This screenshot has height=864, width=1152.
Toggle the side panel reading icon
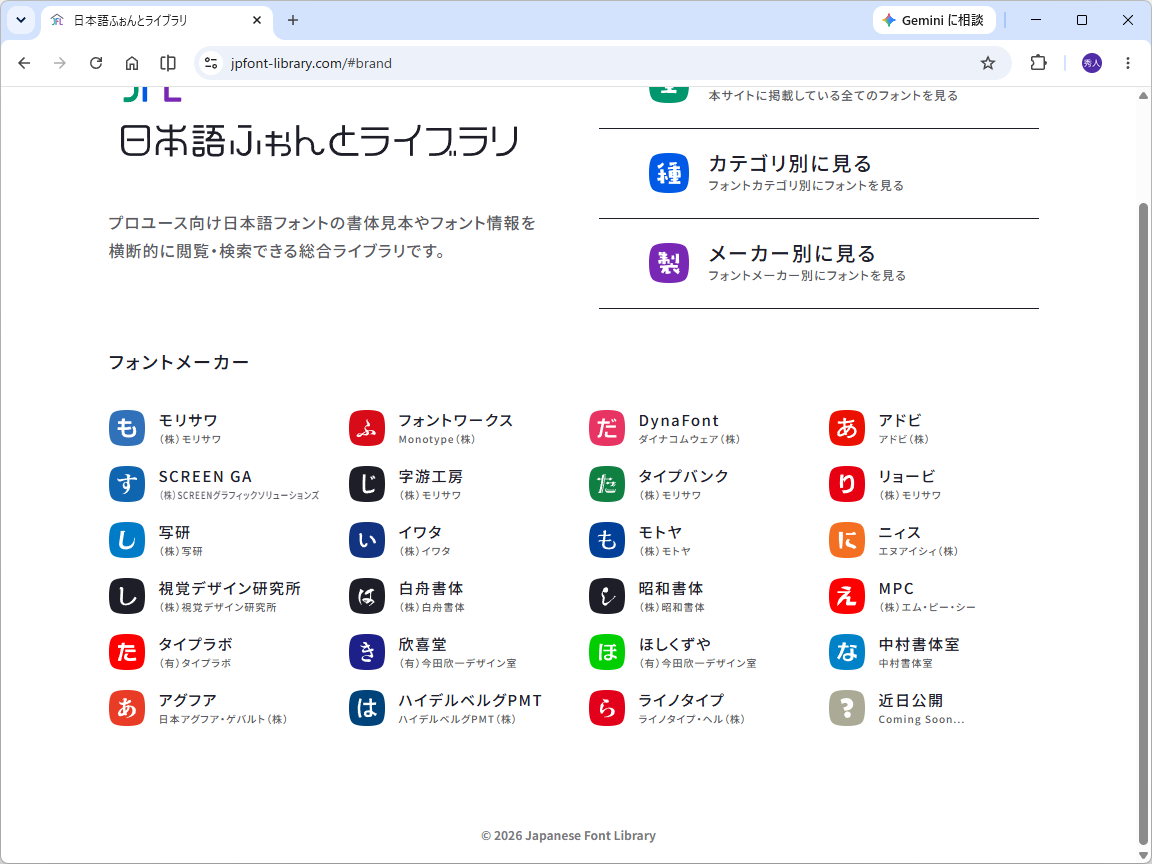tap(168, 63)
